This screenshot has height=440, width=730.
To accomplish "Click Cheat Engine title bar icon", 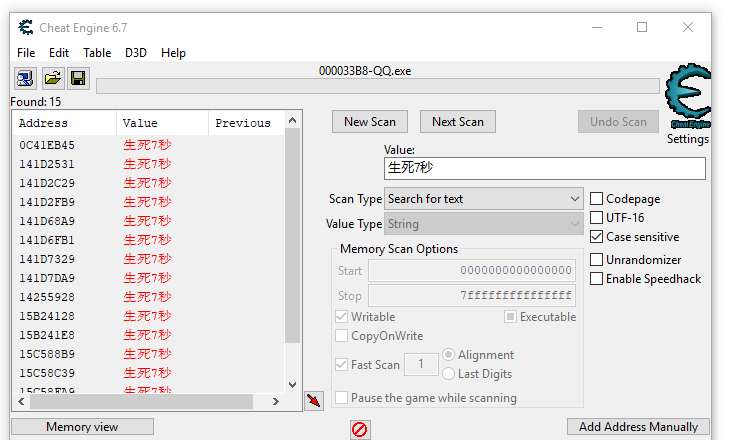I will pos(26,27).
